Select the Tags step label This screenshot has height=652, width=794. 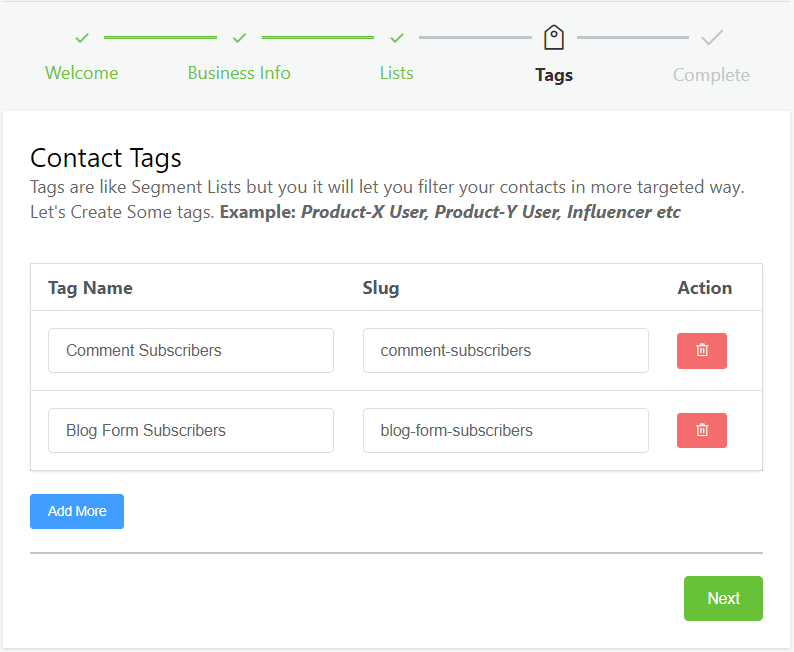554,75
